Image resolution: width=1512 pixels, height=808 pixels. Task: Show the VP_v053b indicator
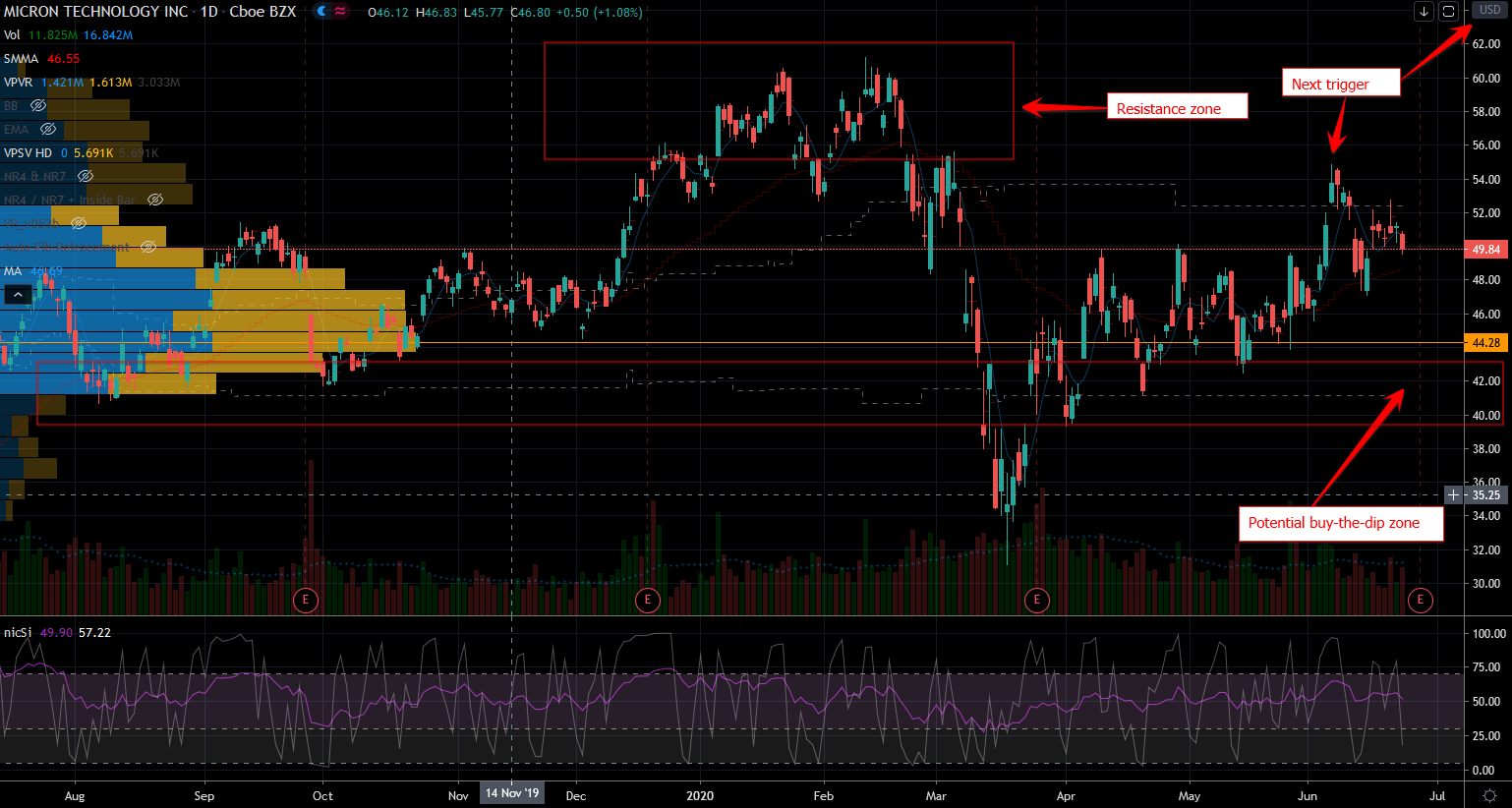pyautogui.click(x=79, y=223)
